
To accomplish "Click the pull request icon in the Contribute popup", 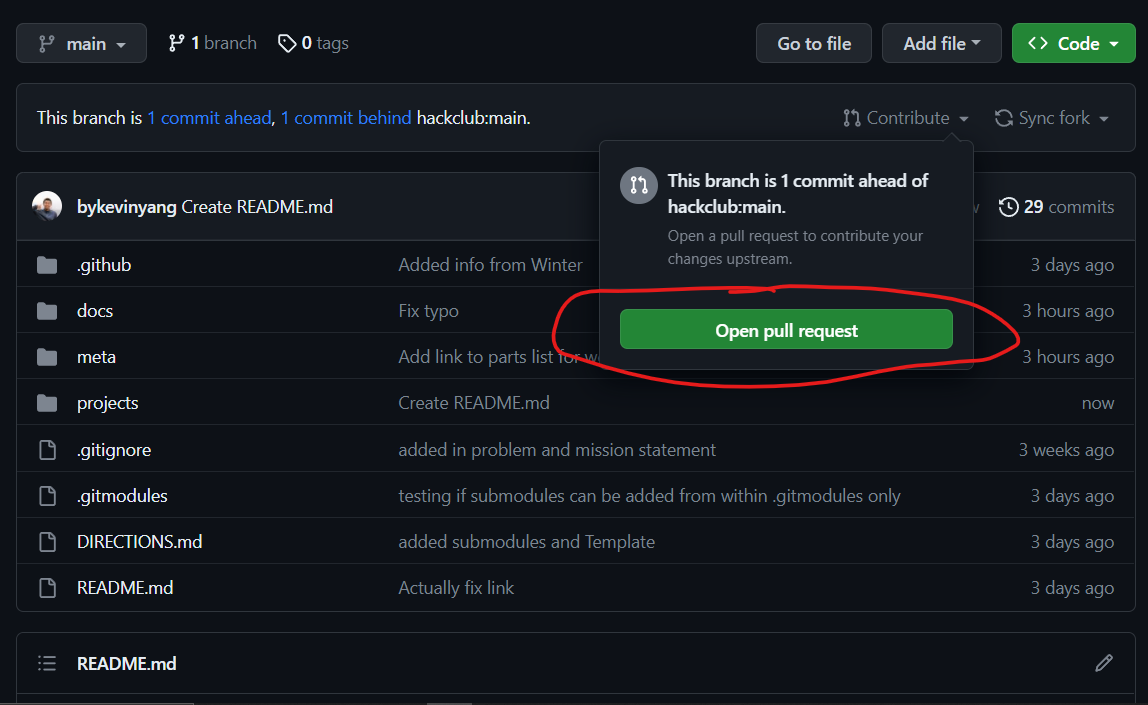I will [639, 185].
